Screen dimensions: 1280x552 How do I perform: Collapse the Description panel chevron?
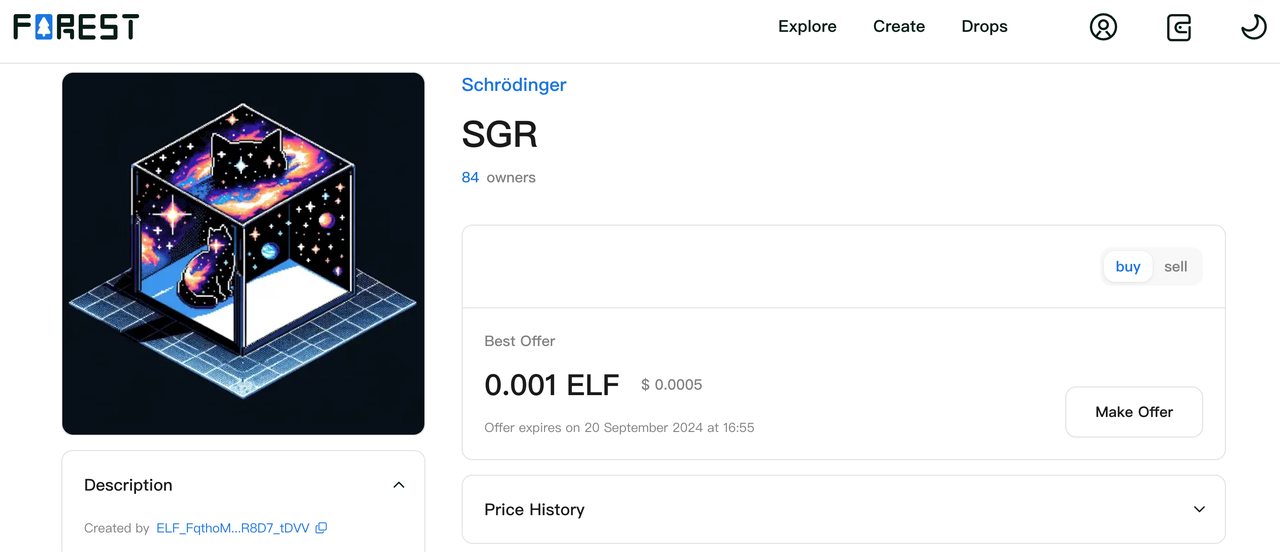[x=399, y=485]
